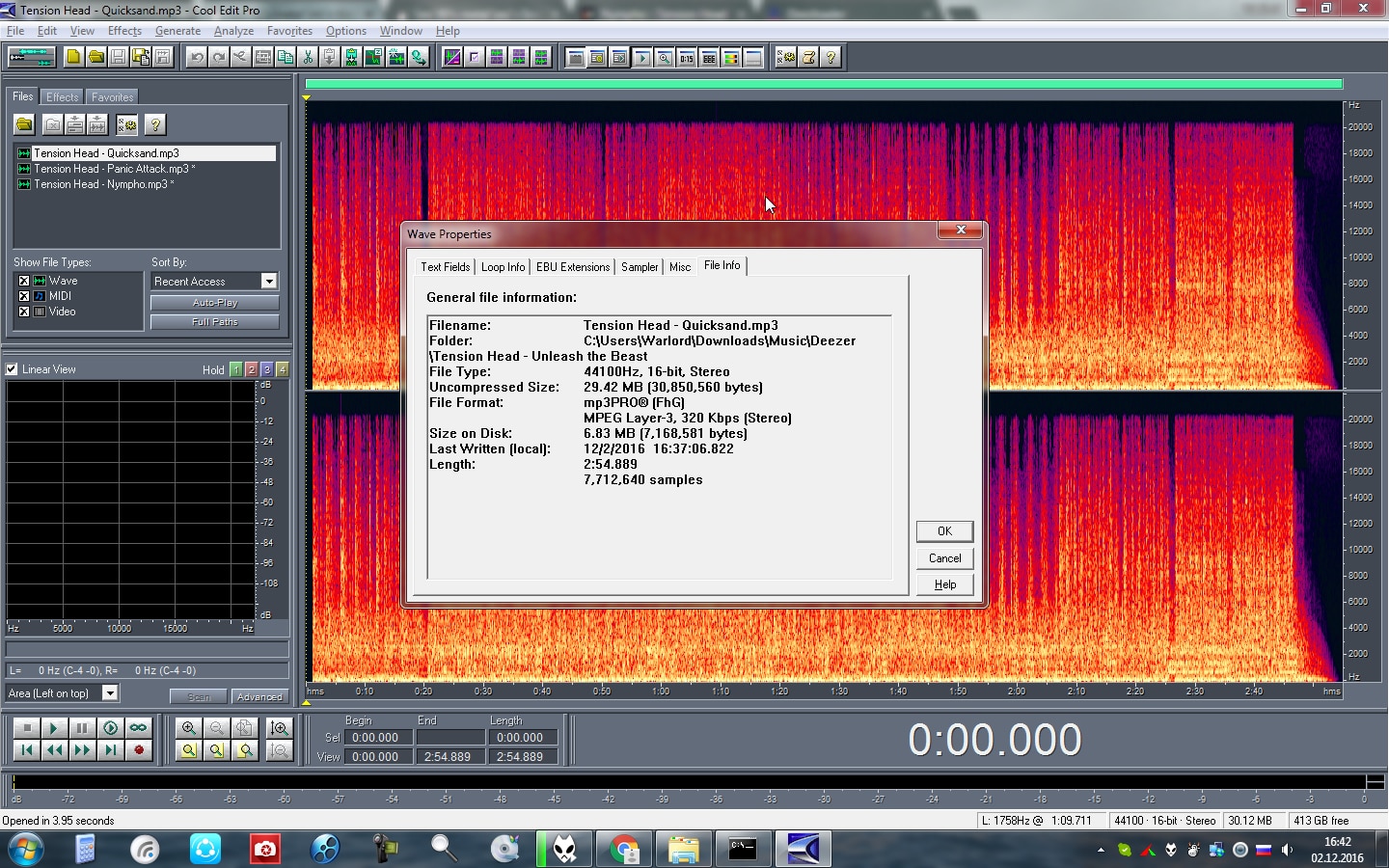Click OK in Wave Properties dialog

coord(944,531)
